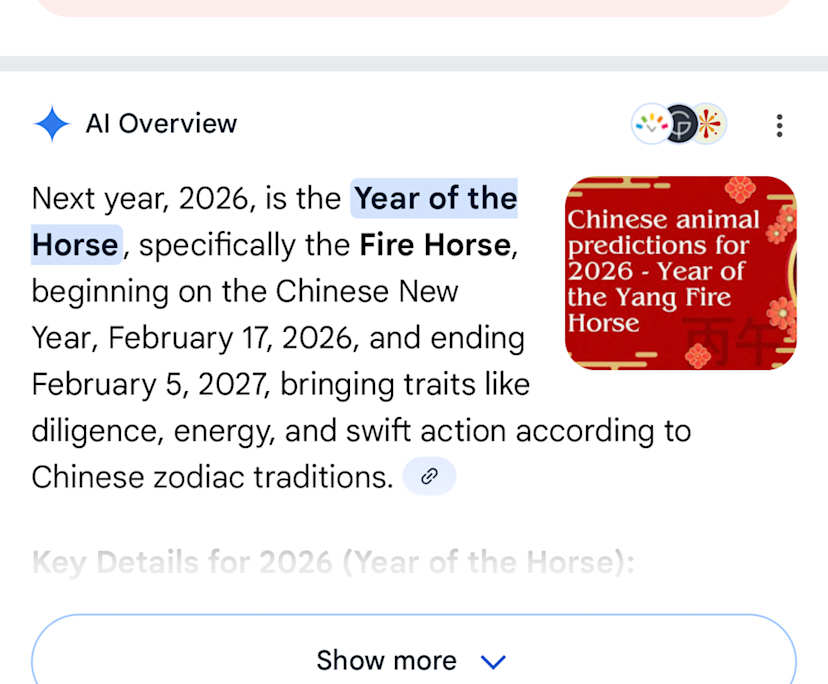Click the link chip icon after the summary
This screenshot has width=828, height=684.
pyautogui.click(x=429, y=477)
